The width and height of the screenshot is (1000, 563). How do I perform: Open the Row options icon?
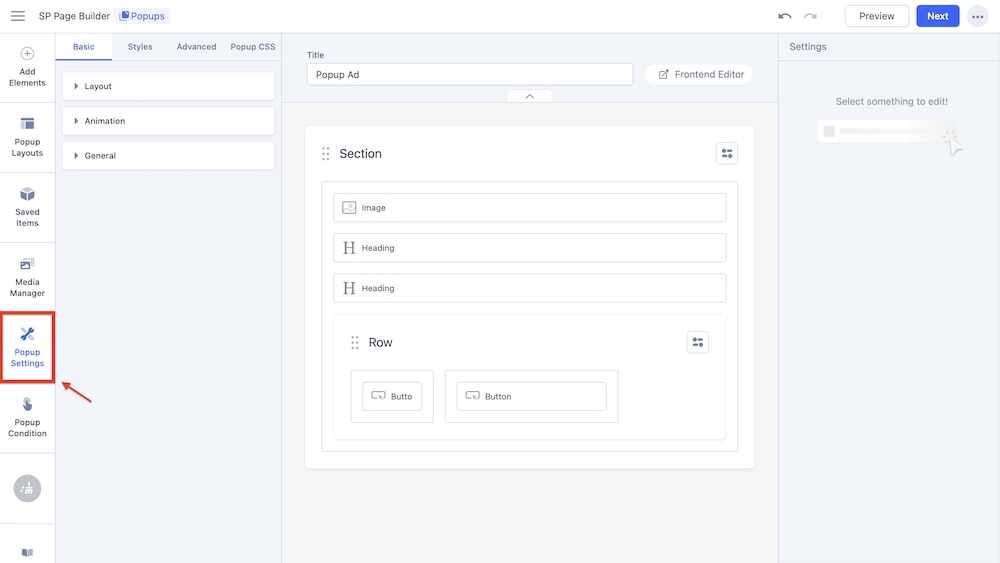(698, 342)
